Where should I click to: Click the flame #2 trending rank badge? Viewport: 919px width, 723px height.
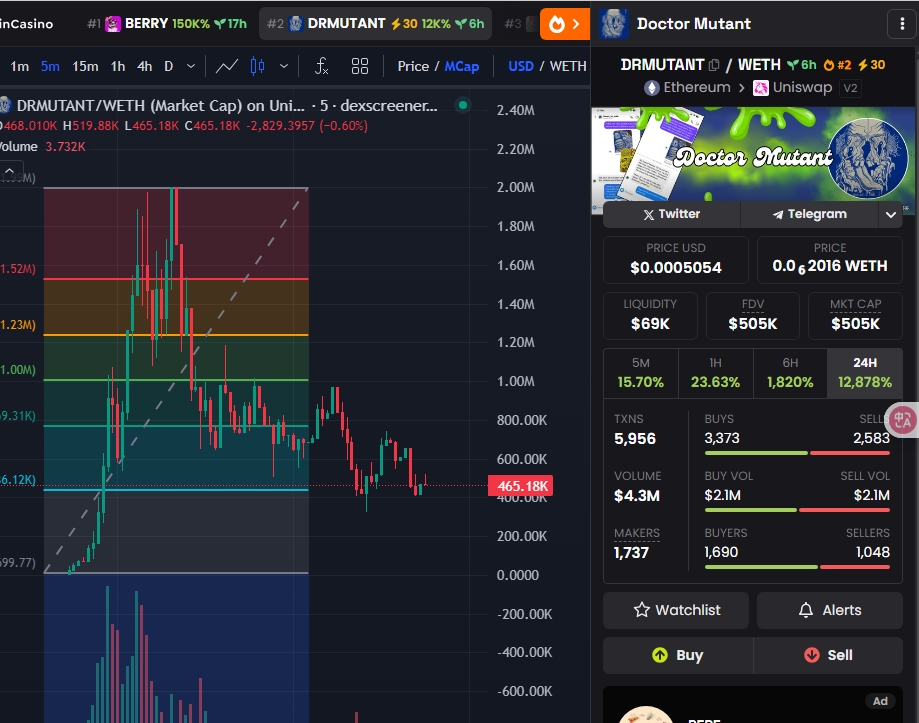pos(837,65)
